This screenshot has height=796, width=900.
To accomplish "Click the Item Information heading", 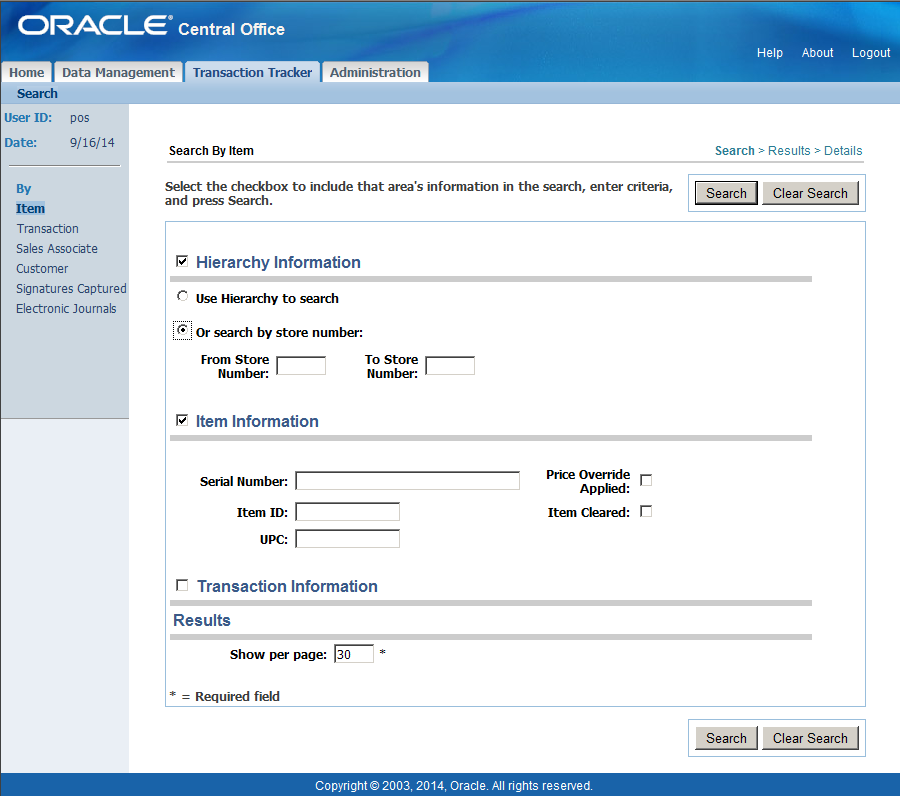I will click(x=257, y=421).
